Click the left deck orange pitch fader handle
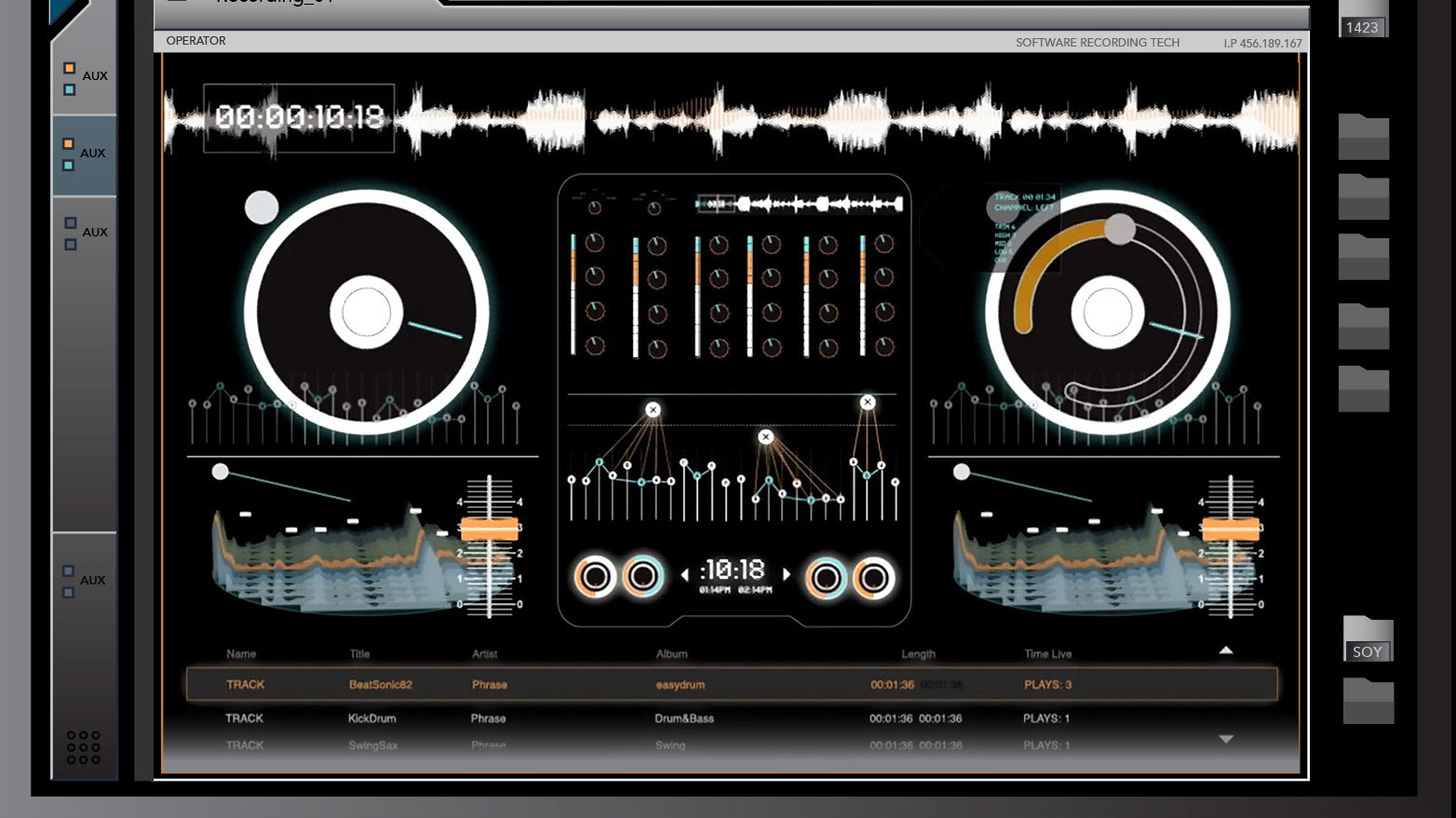The width and height of the screenshot is (1456, 818). coord(489,529)
